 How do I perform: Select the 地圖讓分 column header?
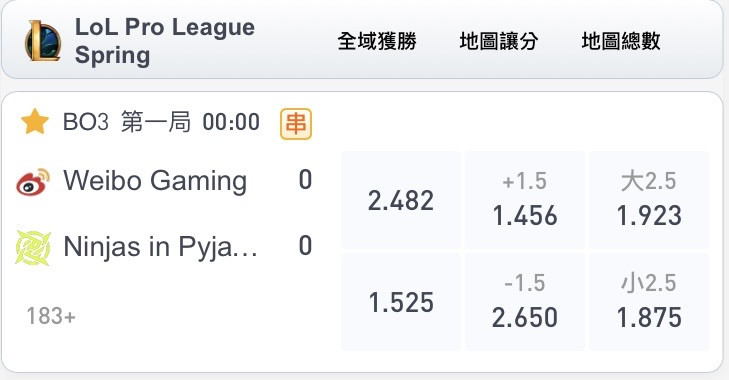tap(499, 41)
